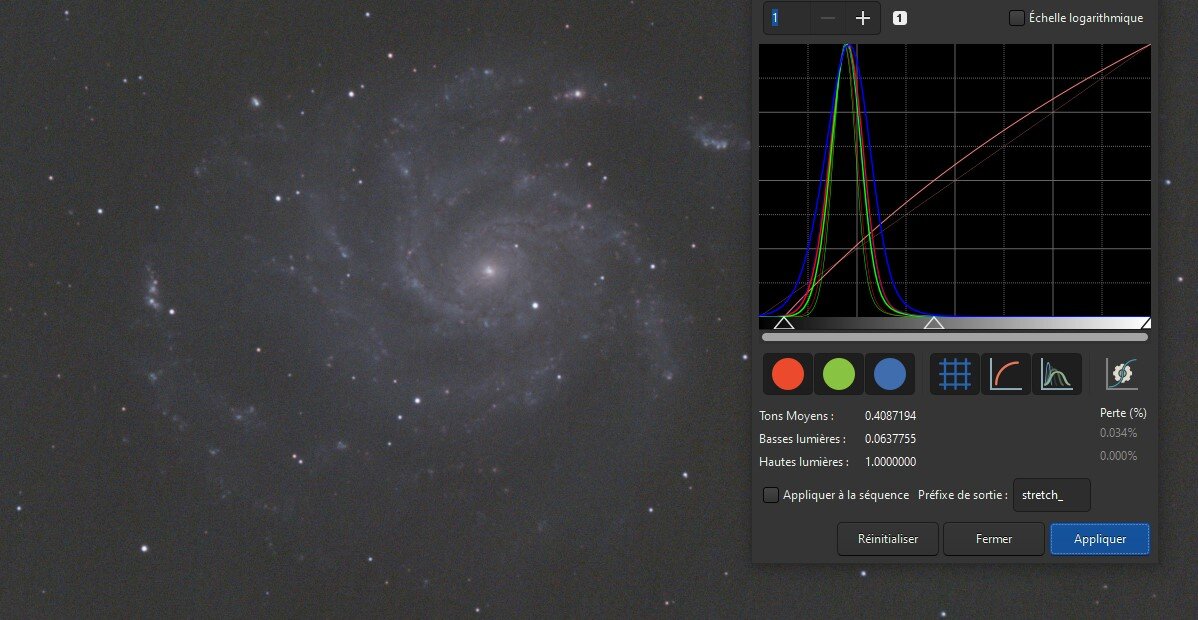Click the galaxy core in the image
Image resolution: width=1198 pixels, height=620 pixels.
coord(488,270)
